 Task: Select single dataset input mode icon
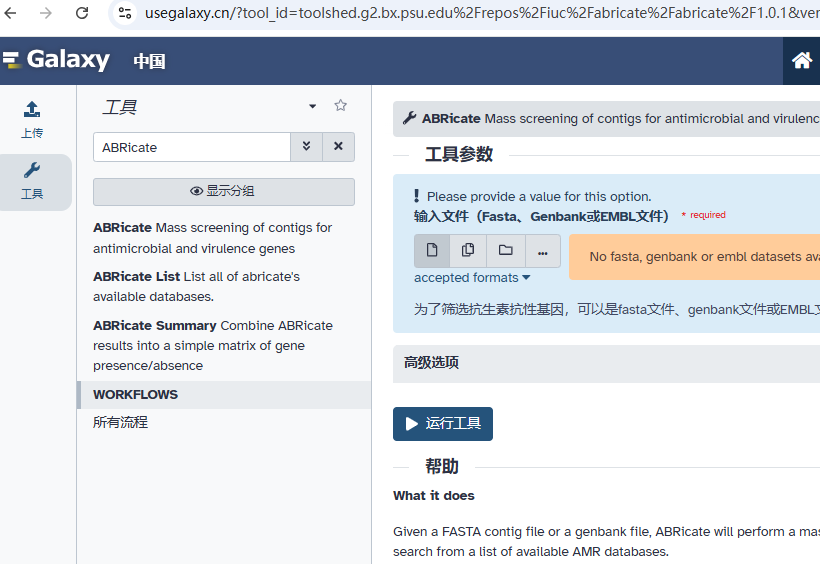pos(432,251)
